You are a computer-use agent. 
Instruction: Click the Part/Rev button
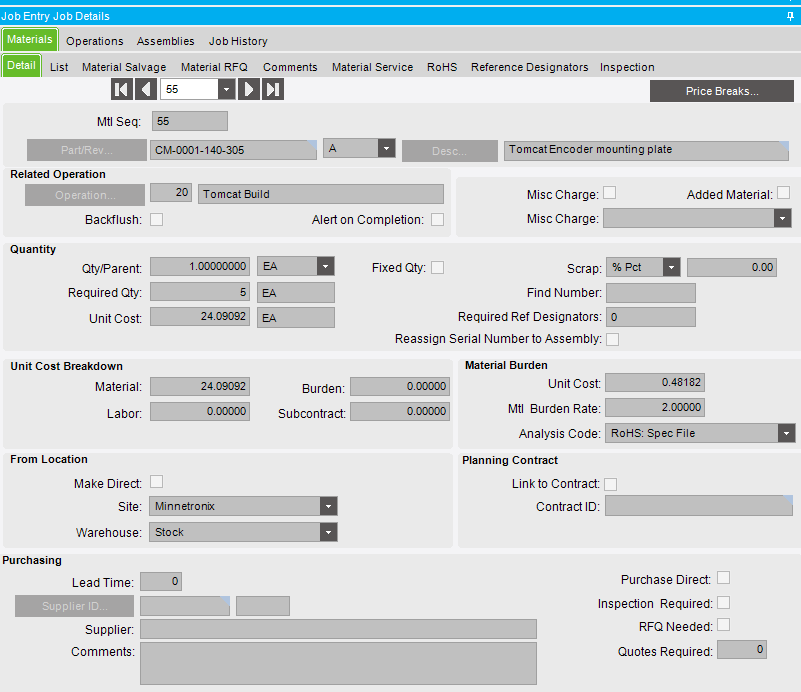(87, 150)
